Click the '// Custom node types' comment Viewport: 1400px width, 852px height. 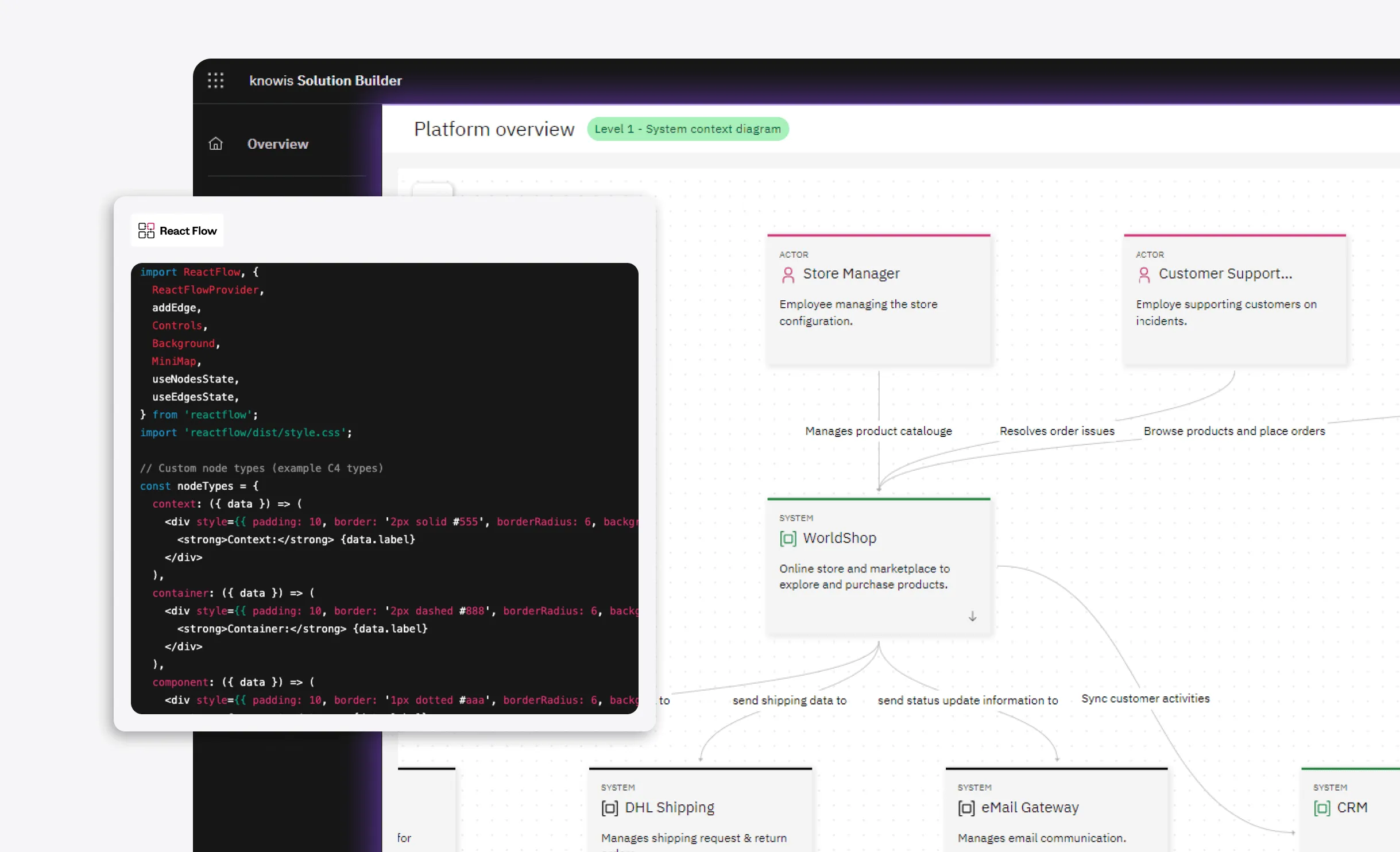[261, 468]
